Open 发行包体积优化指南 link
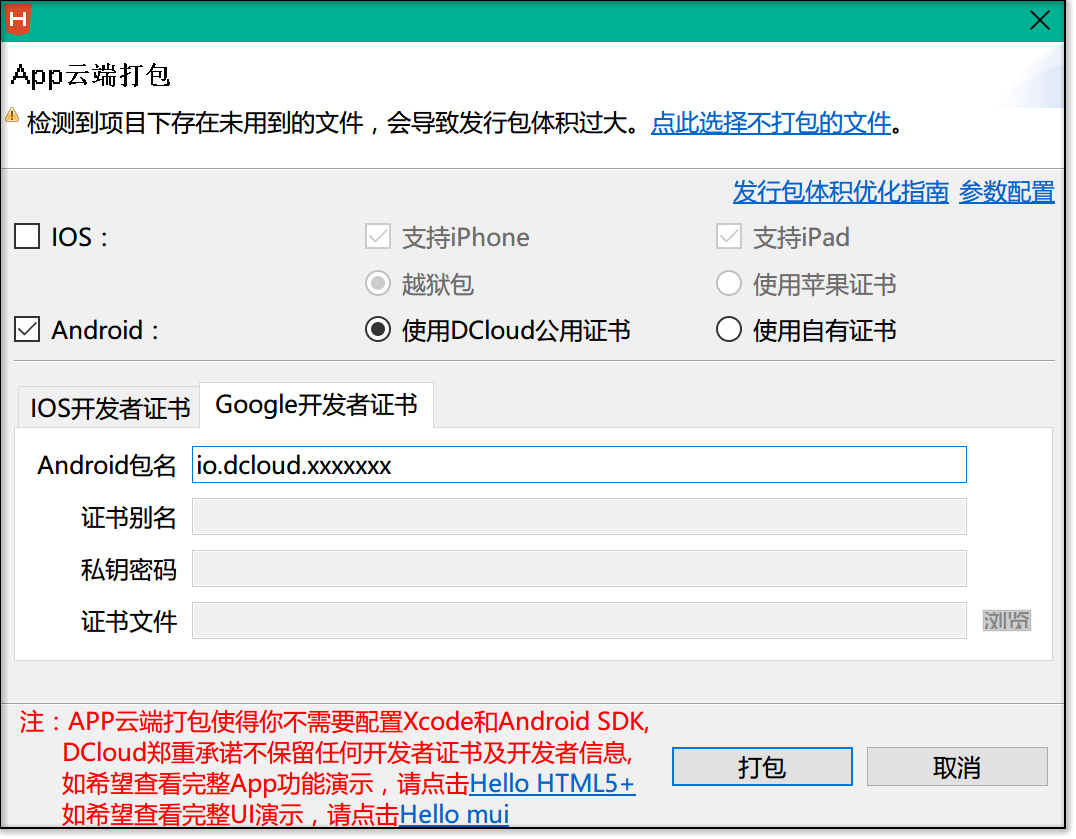Viewport: 1076px width, 839px height. click(x=841, y=191)
